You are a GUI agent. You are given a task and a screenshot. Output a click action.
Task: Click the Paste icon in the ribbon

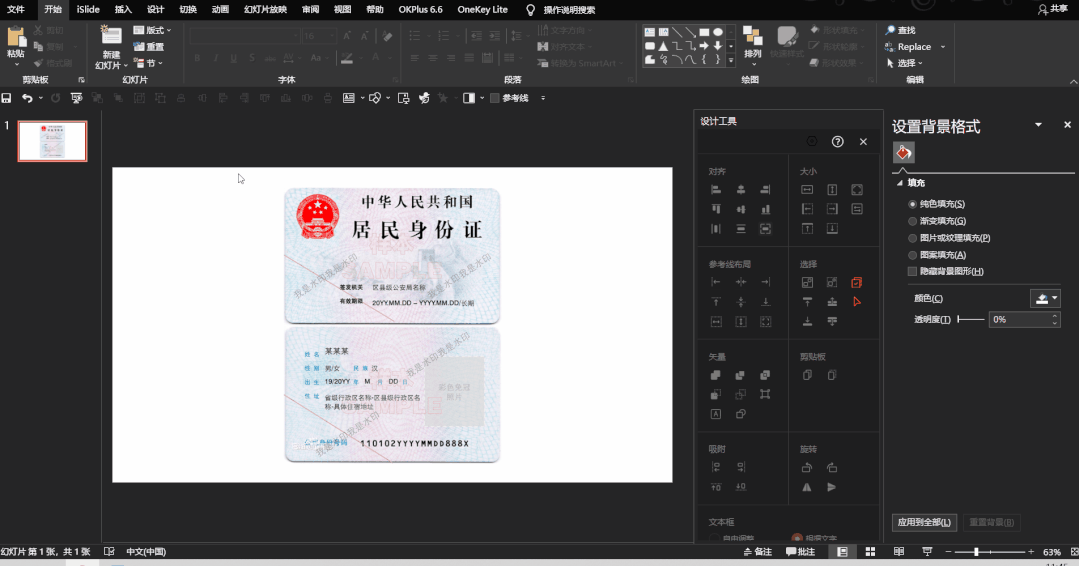(x=16, y=37)
